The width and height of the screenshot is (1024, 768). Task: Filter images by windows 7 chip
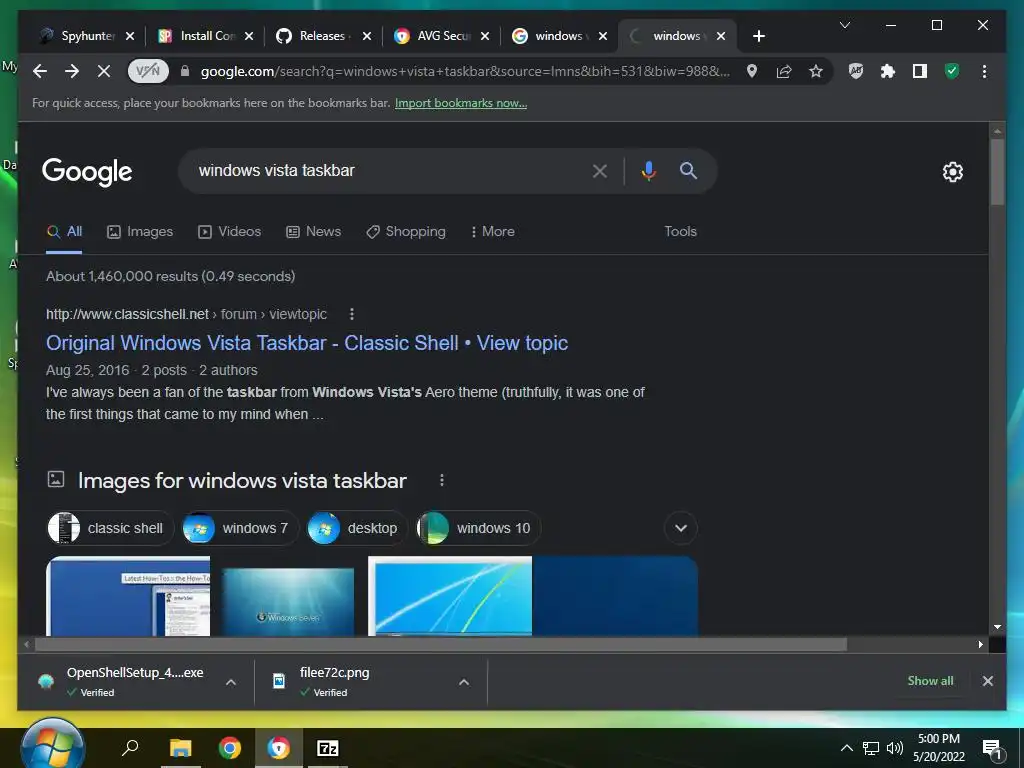[240, 528]
